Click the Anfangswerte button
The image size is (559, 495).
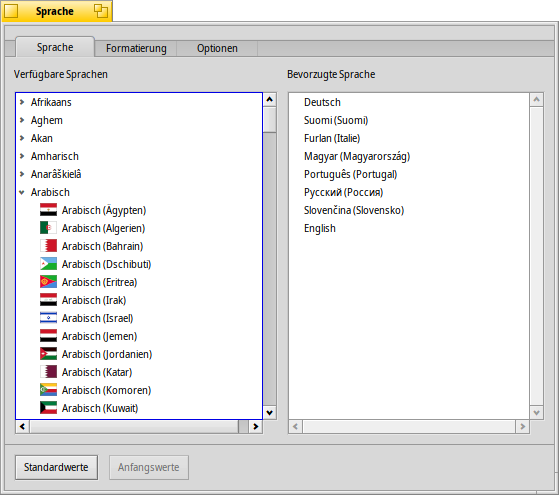tap(149, 467)
